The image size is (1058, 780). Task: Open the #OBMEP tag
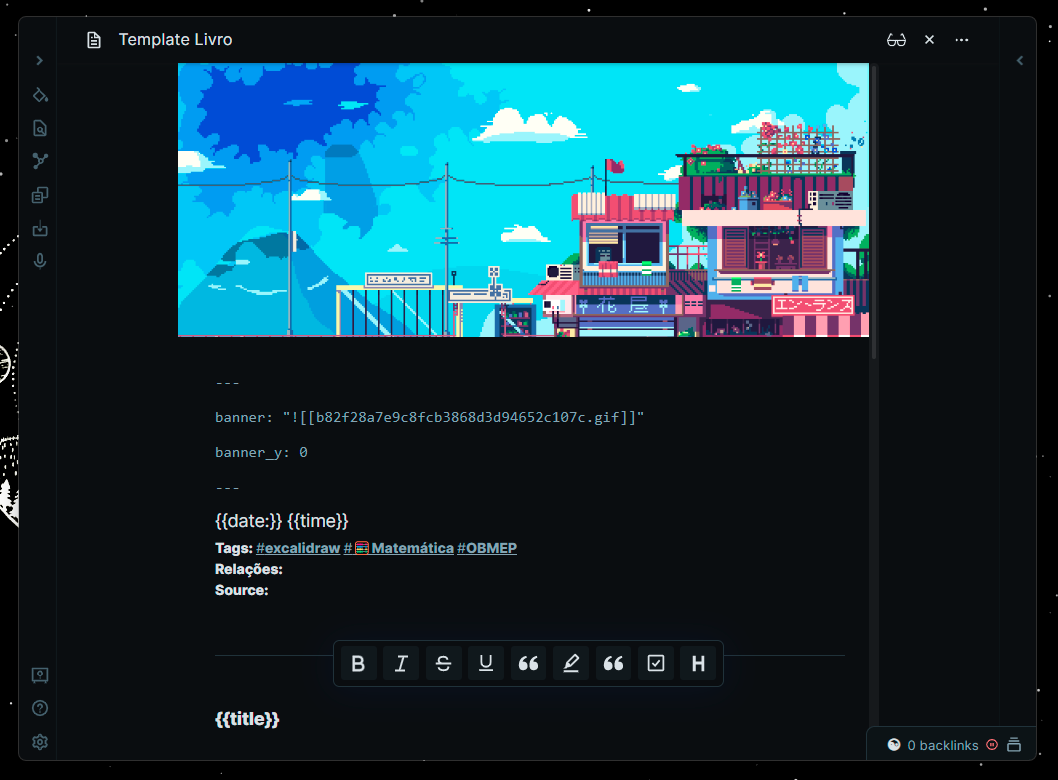click(x=487, y=549)
